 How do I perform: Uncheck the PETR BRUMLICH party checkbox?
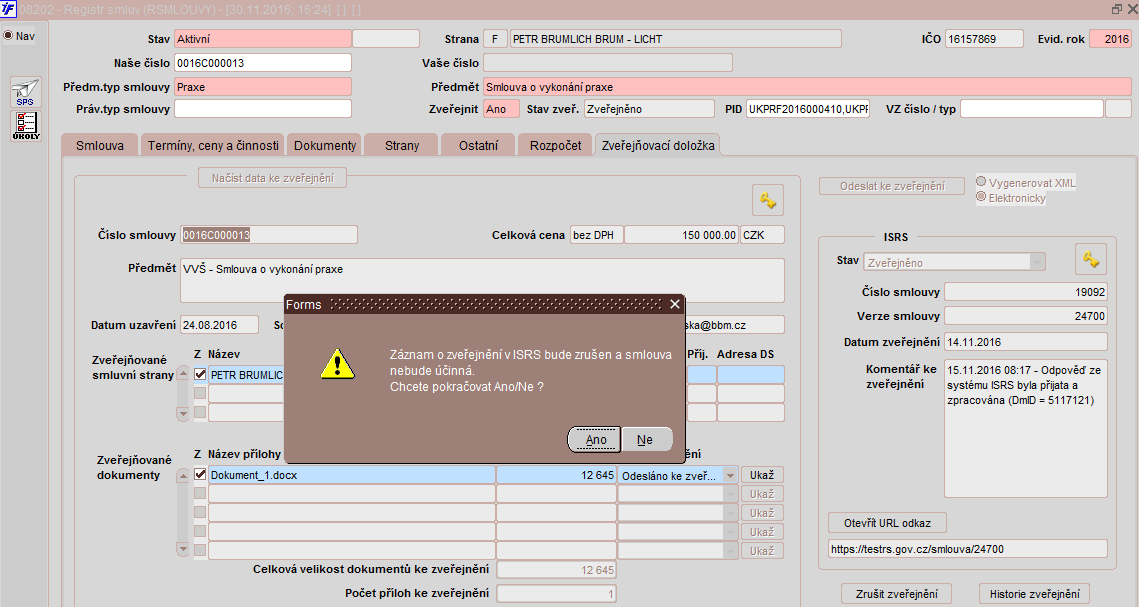200,375
